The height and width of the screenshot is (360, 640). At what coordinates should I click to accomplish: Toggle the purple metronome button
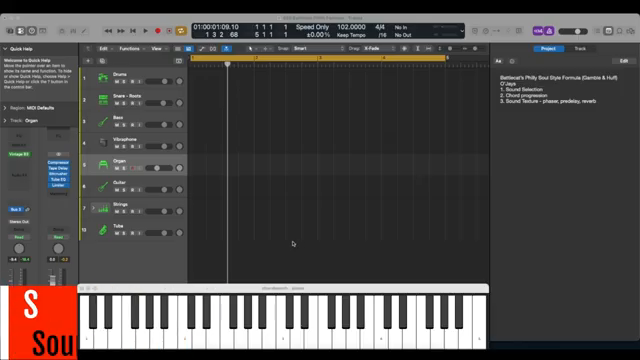tap(549, 31)
